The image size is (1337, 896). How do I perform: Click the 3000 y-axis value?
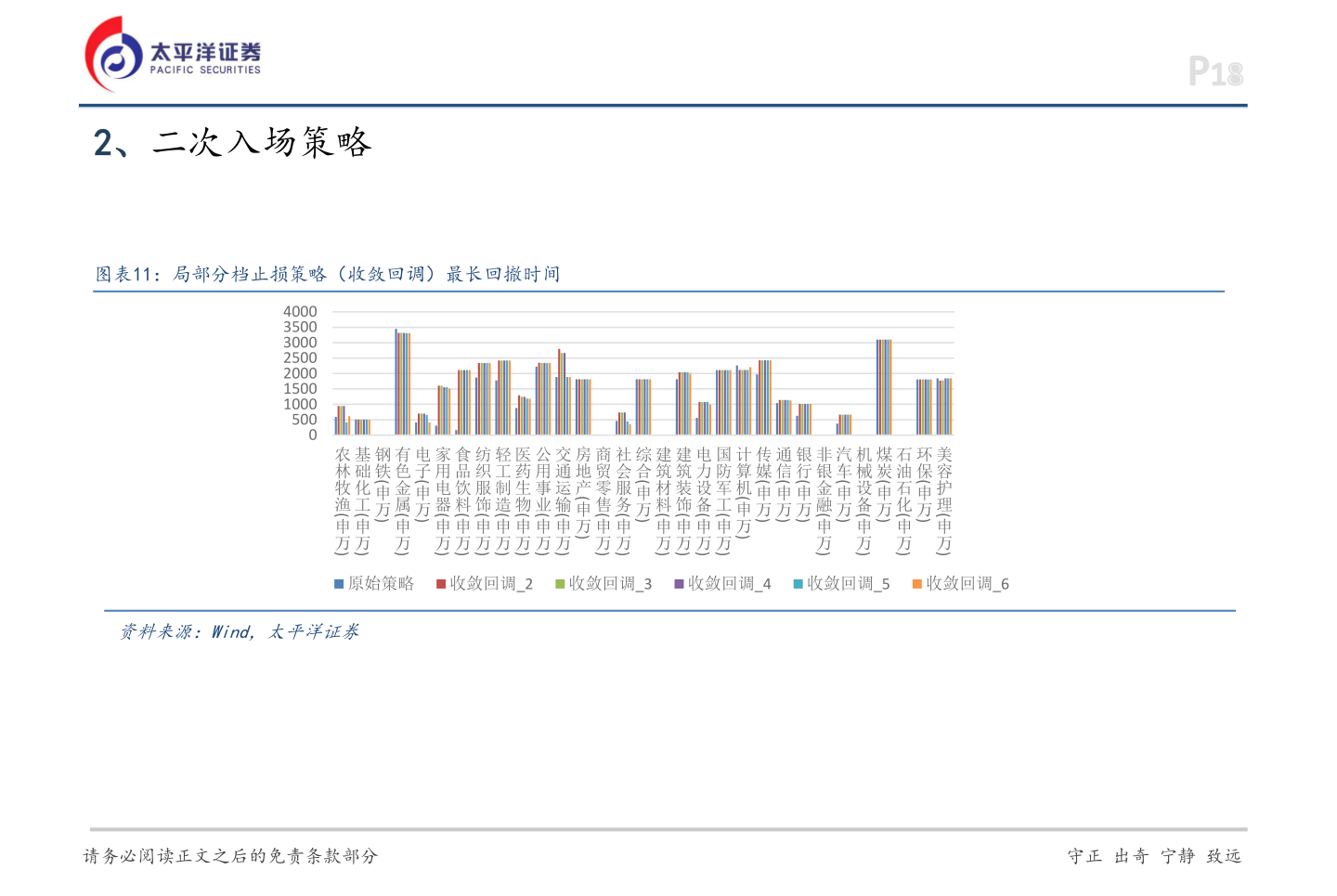tap(300, 343)
